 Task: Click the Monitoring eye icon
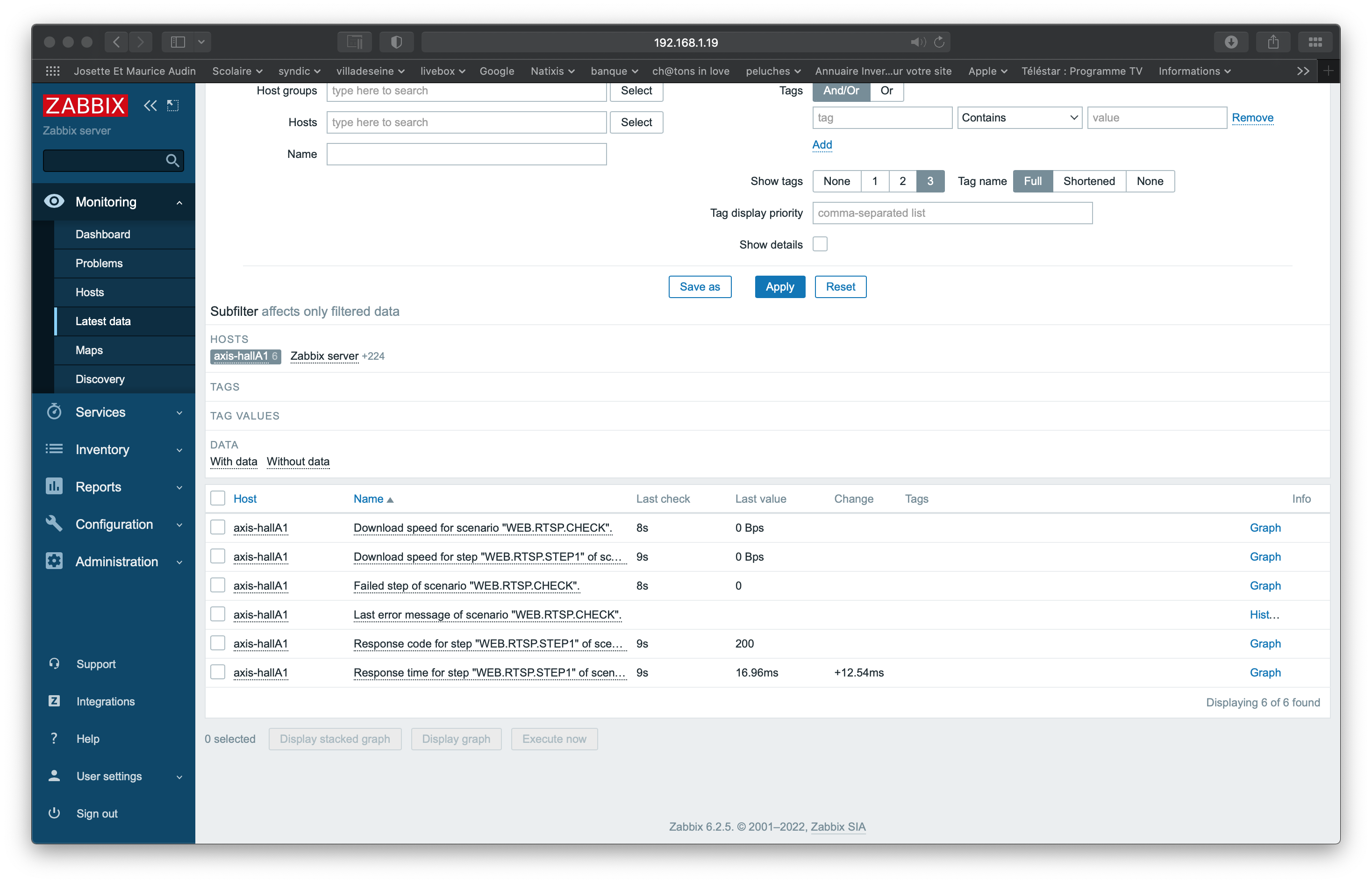(x=54, y=201)
